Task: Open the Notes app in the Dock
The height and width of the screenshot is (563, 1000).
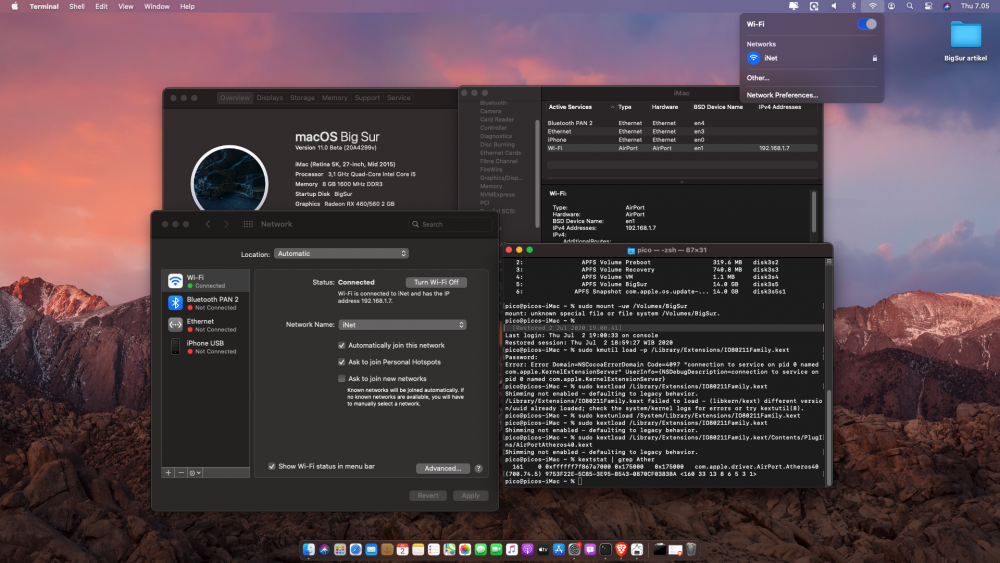Action: (418, 549)
